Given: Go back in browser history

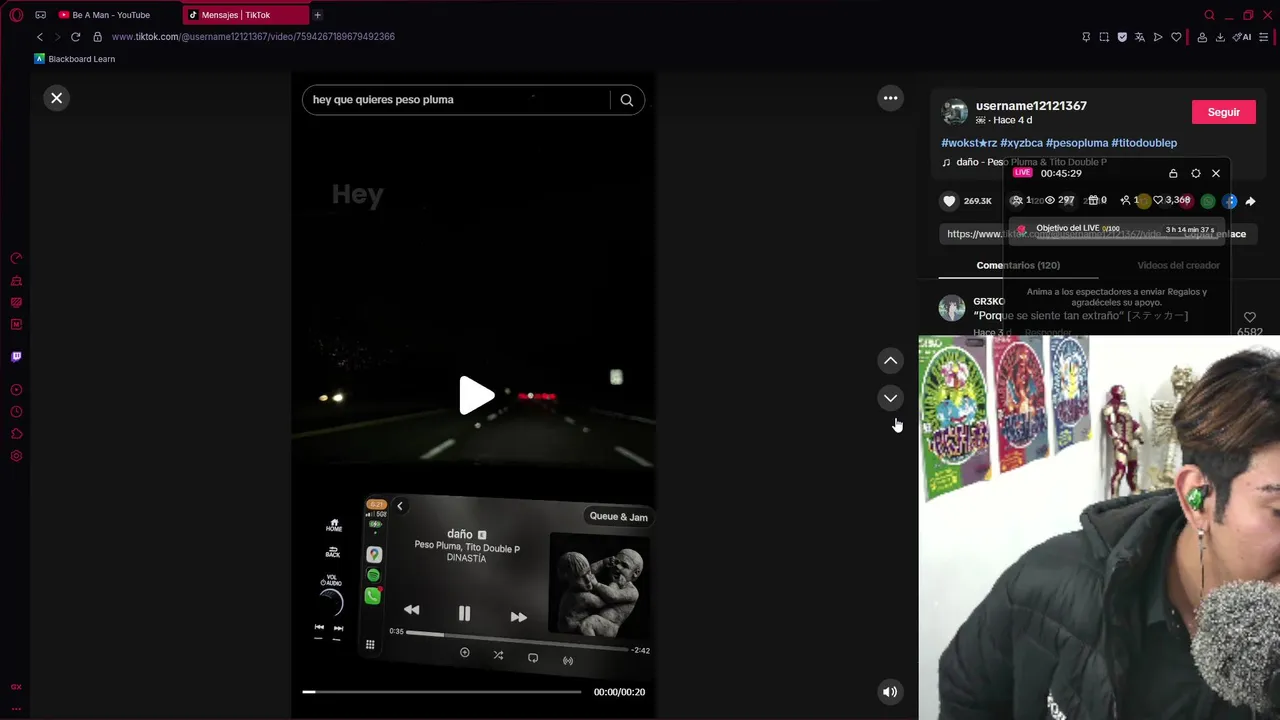Looking at the screenshot, I should (40, 37).
